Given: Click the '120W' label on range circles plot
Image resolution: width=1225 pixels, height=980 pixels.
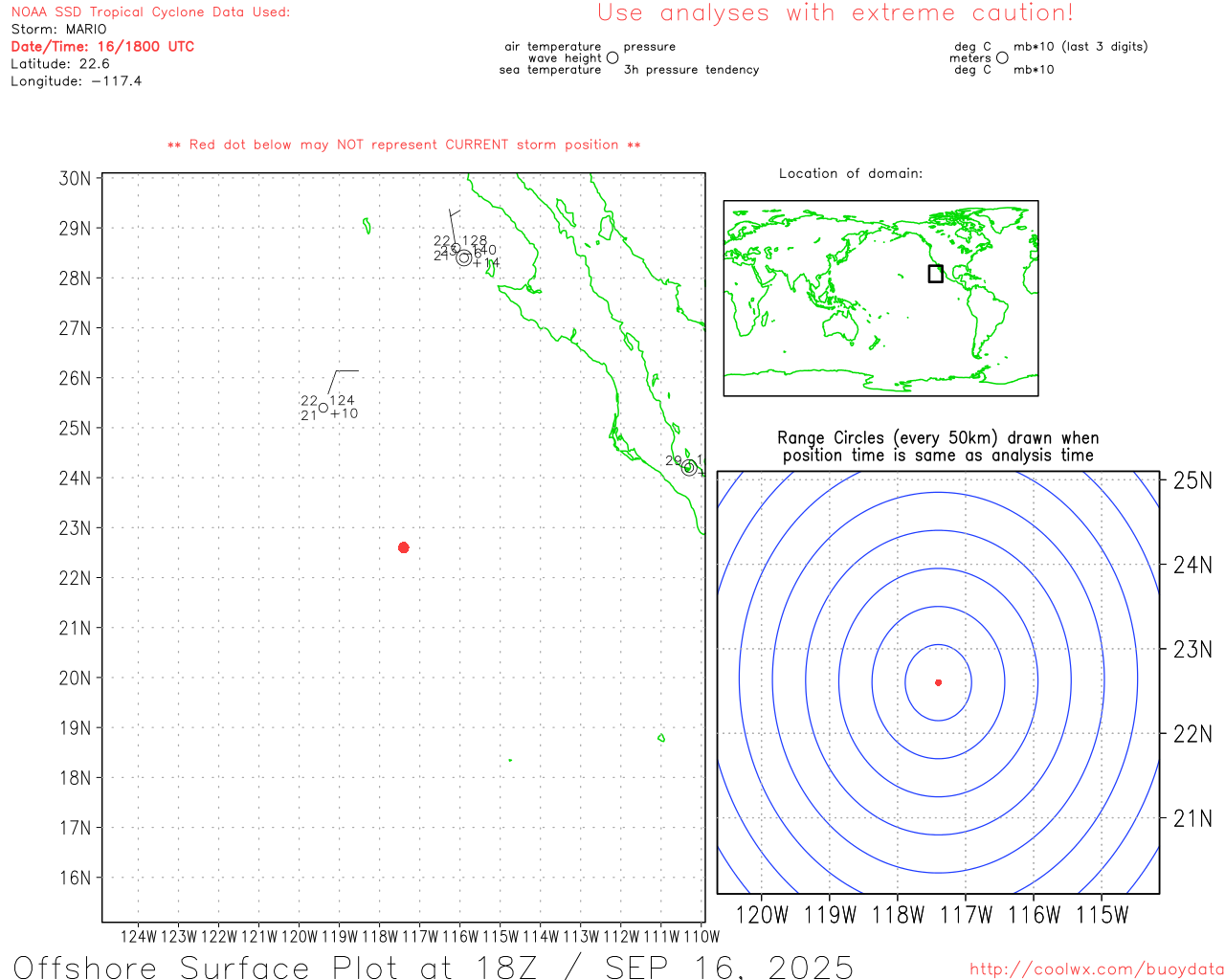Looking at the screenshot, I should [762, 915].
